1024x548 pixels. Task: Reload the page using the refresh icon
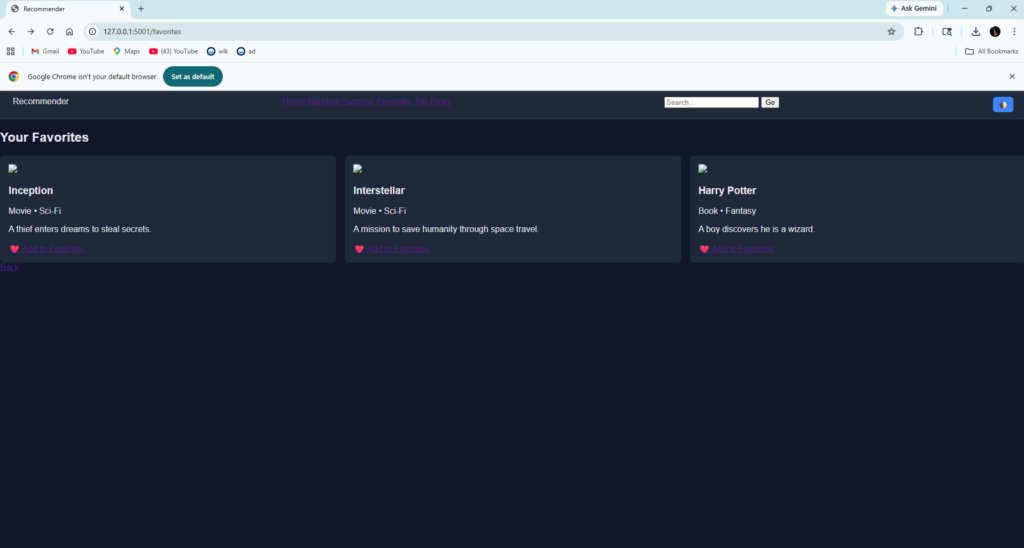[x=50, y=31]
